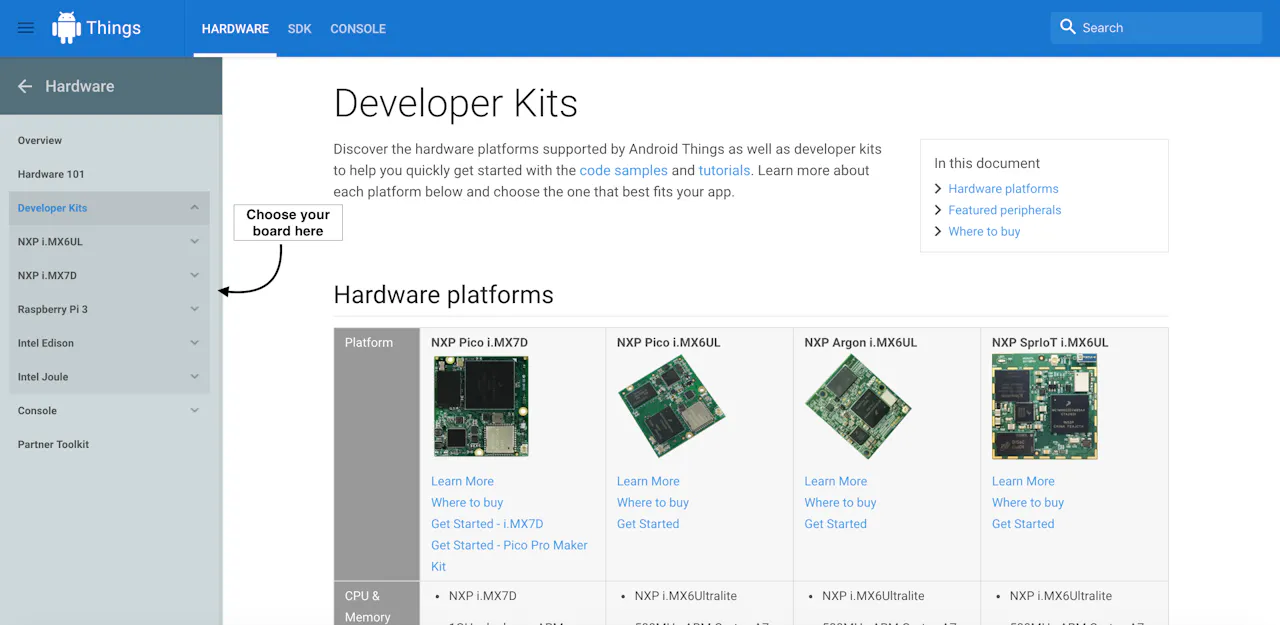Click the NXP Pico i.MX7D column title

479,342
